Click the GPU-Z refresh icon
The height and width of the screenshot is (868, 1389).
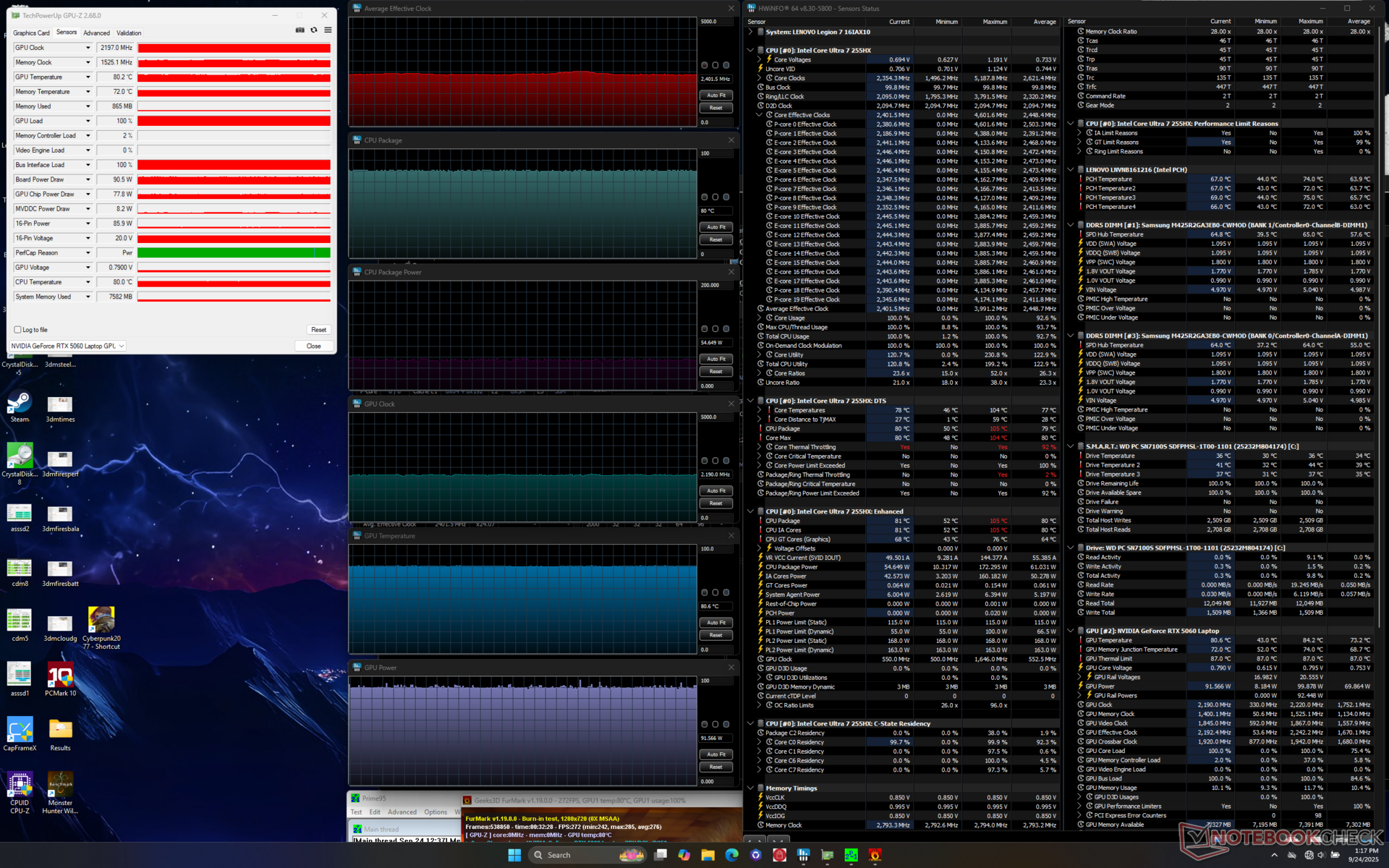(314, 30)
